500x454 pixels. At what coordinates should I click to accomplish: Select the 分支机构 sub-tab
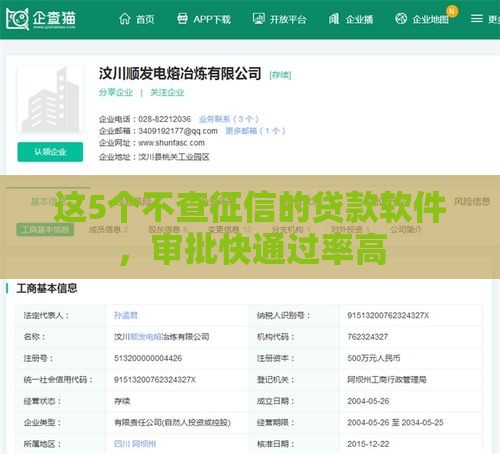pos(291,229)
